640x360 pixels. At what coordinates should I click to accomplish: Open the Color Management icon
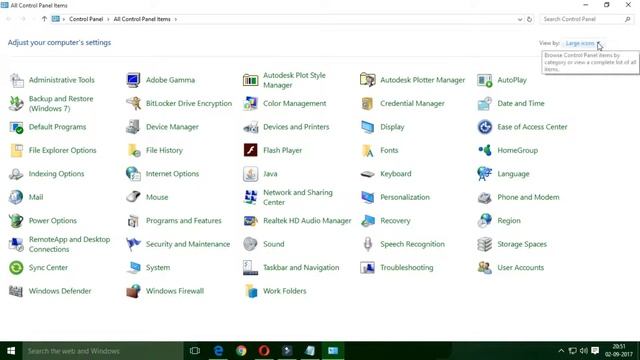[251, 104]
